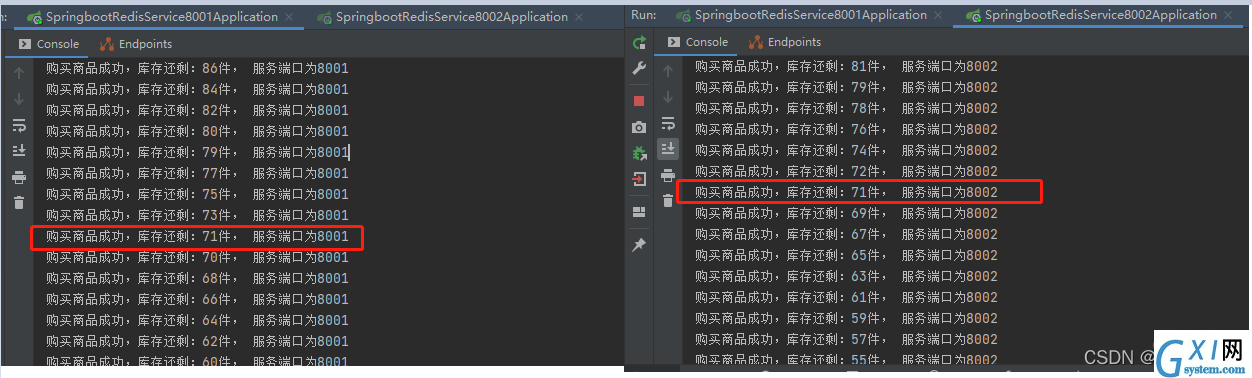Clear right console with trash icon

(x=668, y=201)
